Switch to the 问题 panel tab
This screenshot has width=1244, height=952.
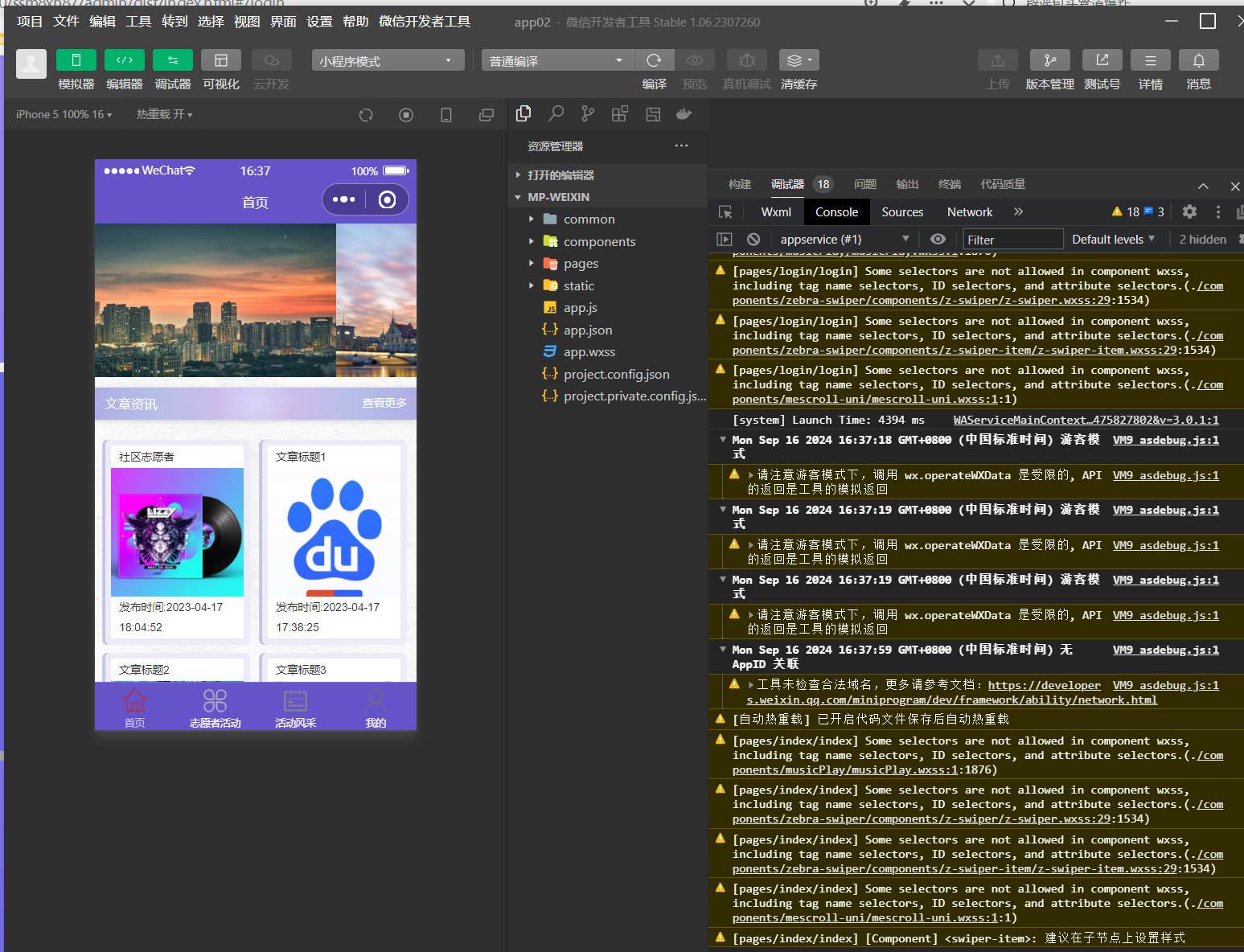click(x=865, y=184)
